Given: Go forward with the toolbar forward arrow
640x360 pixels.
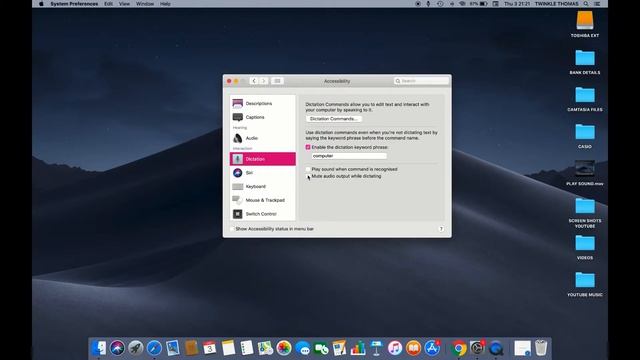Looking at the screenshot, I should coord(264,81).
